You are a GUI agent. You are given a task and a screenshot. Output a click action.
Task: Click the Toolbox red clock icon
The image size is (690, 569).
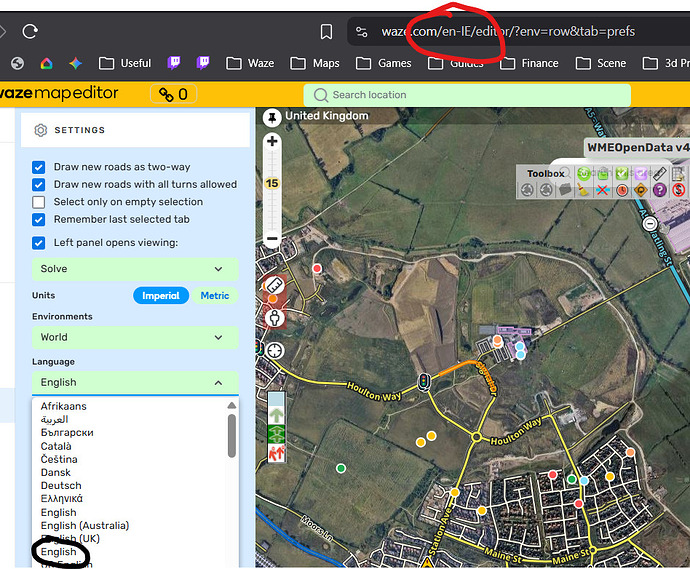622,191
